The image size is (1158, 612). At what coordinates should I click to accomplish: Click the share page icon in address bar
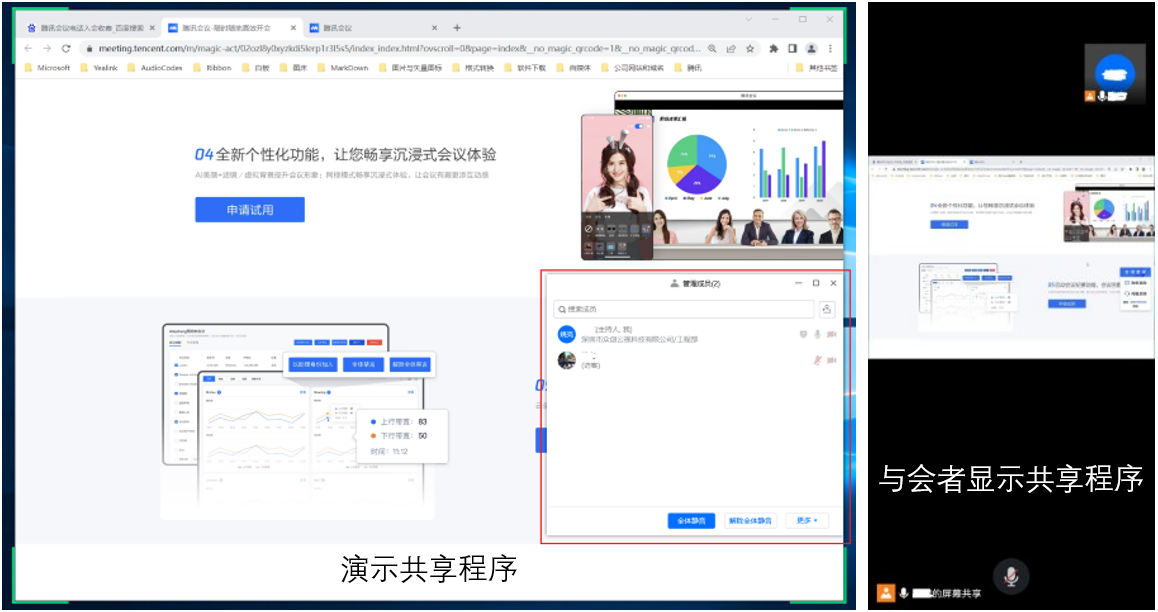(x=731, y=49)
